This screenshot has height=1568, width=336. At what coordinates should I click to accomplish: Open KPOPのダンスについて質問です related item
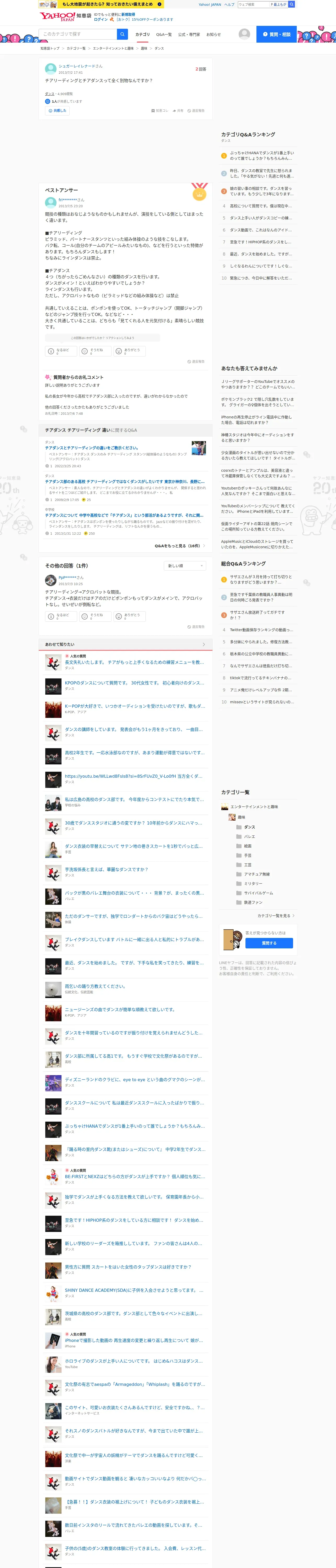(134, 682)
